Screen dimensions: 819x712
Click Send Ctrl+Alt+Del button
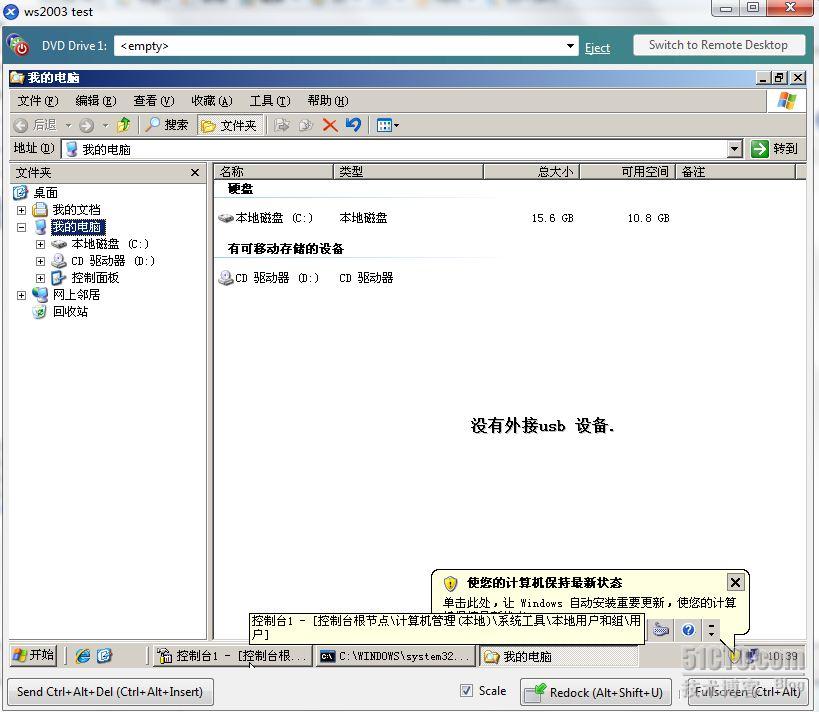110,692
